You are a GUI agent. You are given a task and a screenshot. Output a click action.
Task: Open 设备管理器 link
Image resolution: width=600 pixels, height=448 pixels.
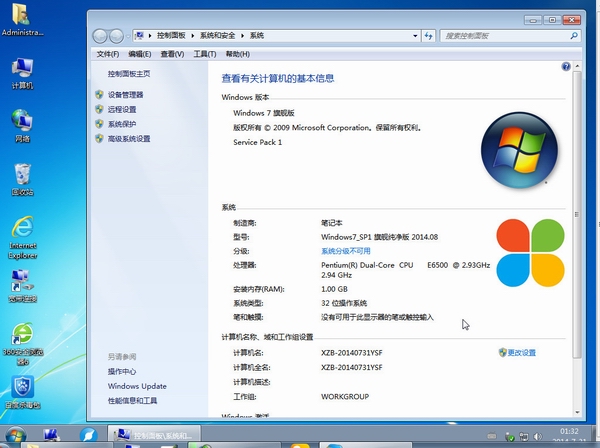(x=126, y=94)
